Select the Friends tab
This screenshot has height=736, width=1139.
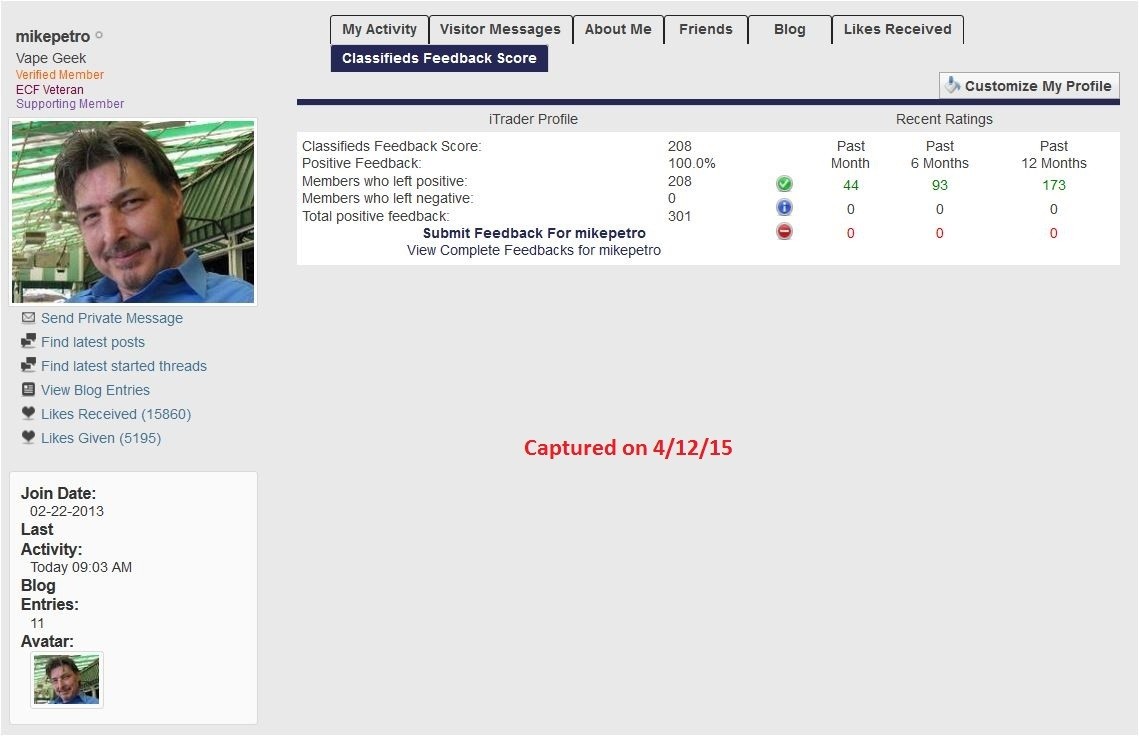click(705, 30)
